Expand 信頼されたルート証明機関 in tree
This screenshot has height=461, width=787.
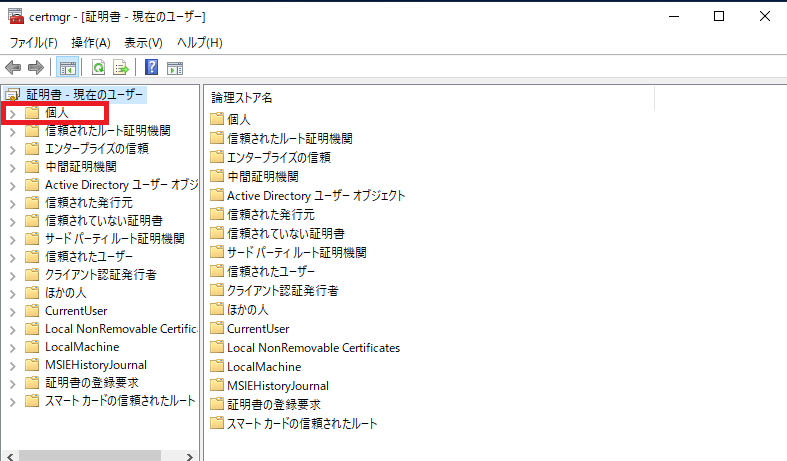13,132
